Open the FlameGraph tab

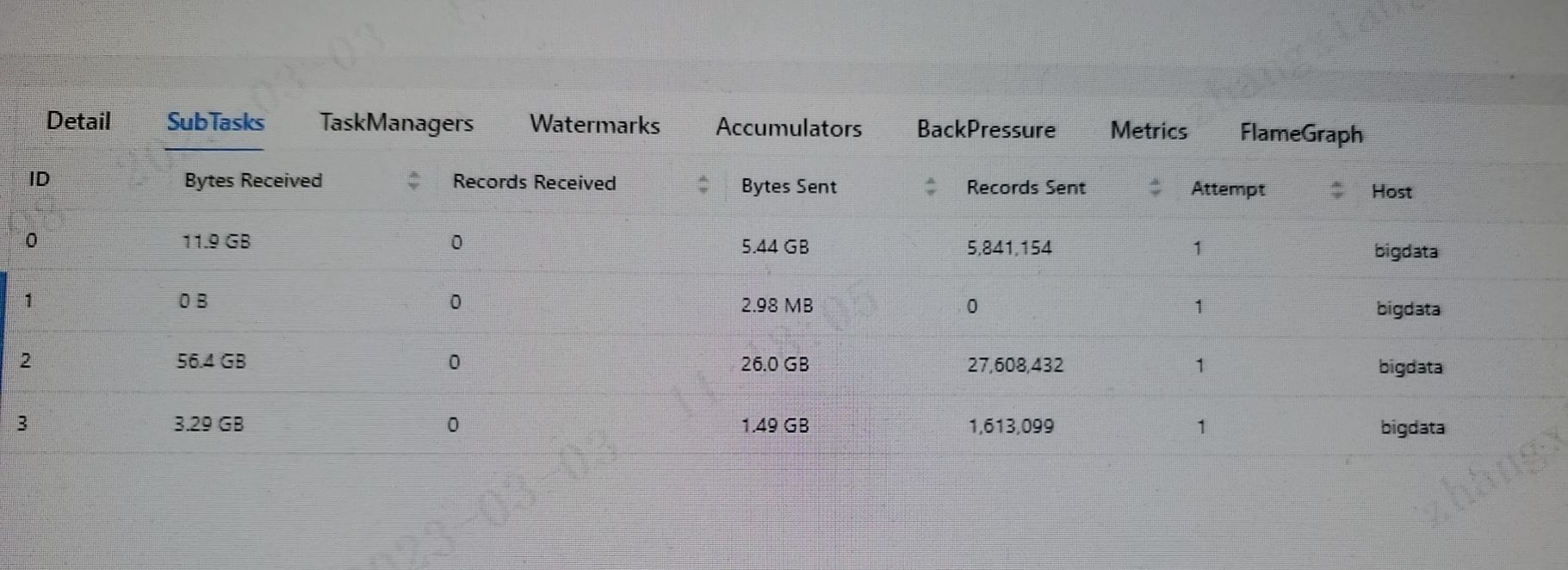(x=1301, y=134)
